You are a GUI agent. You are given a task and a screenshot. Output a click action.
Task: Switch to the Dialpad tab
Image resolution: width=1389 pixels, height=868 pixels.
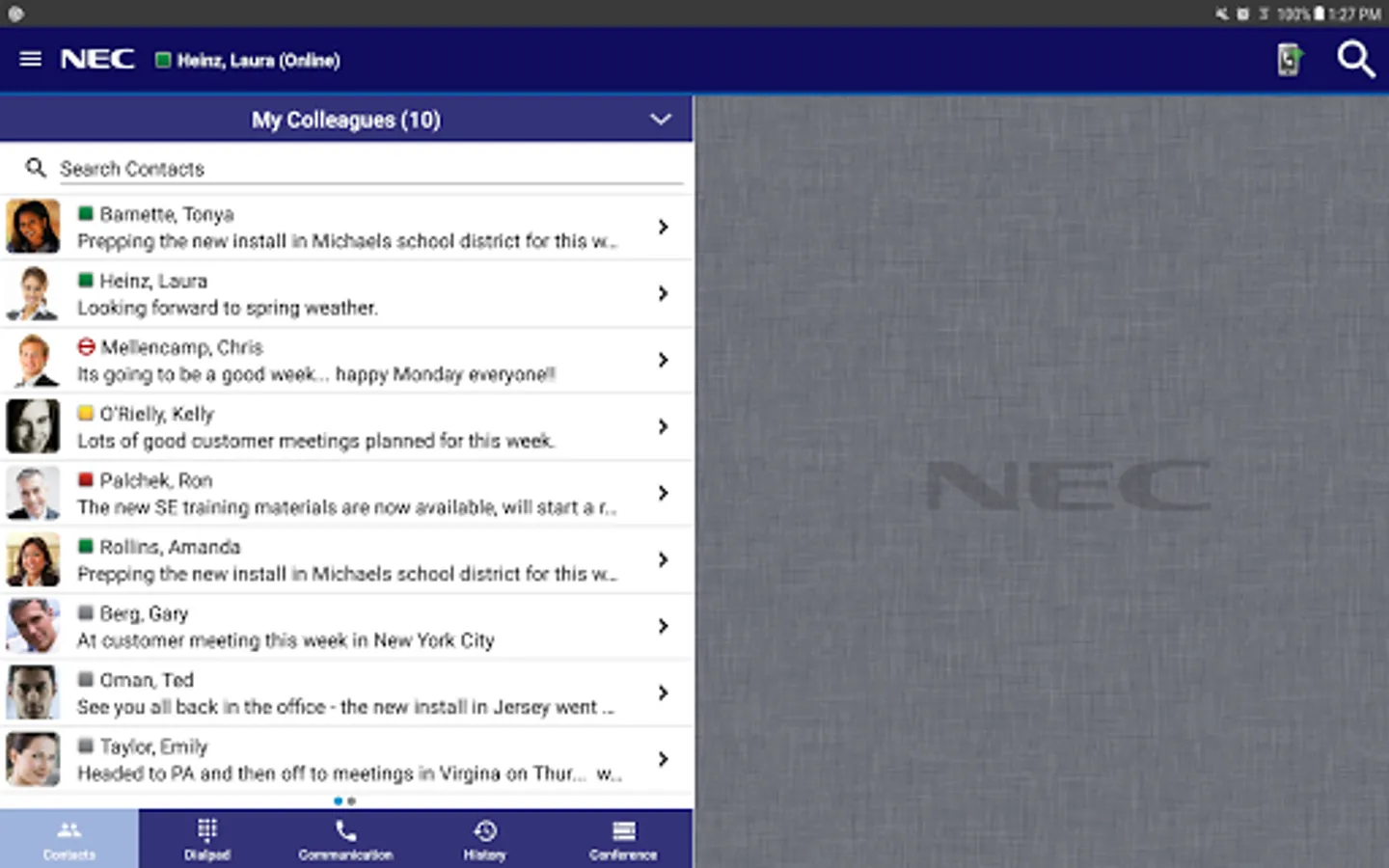(207, 839)
